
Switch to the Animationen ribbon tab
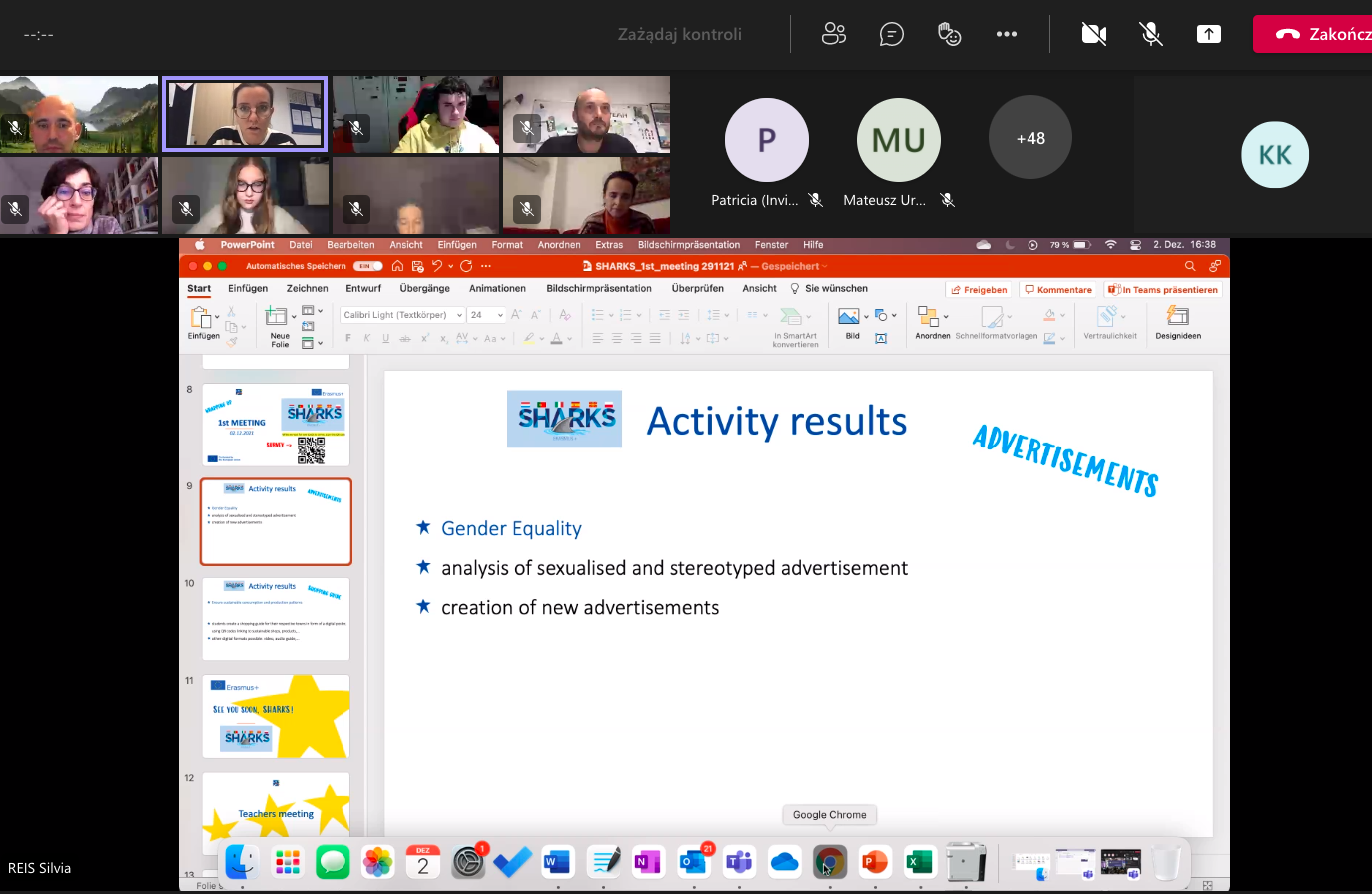pyautogui.click(x=497, y=289)
